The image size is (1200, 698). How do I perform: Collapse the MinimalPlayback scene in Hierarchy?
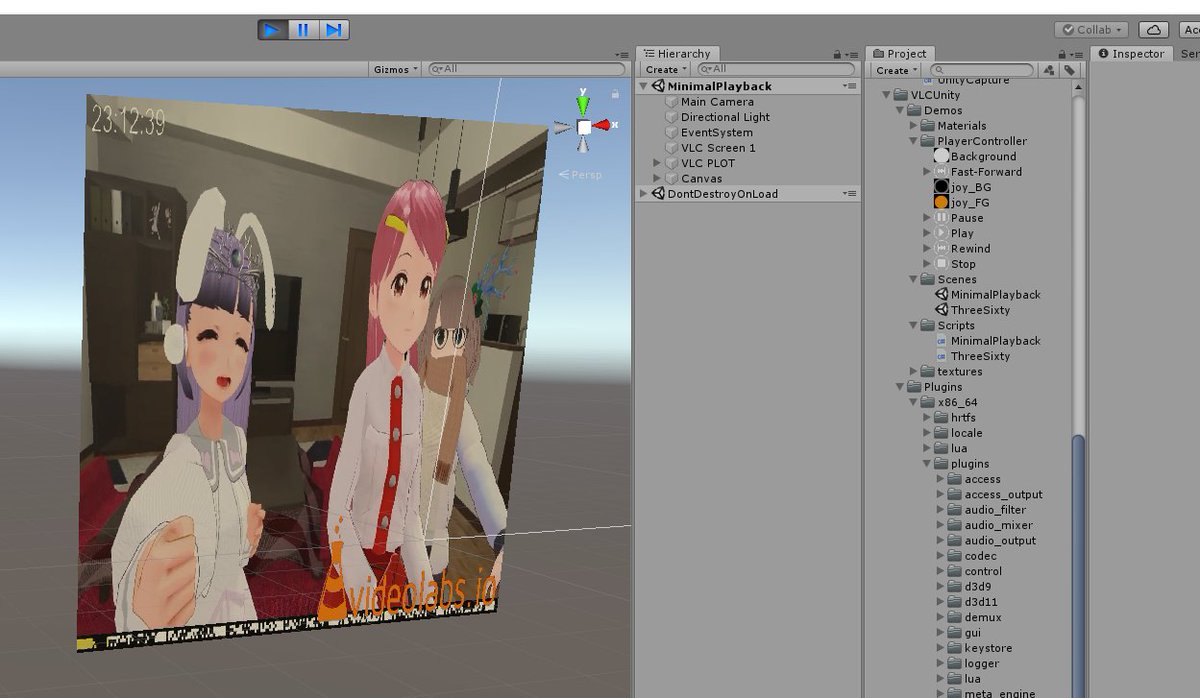coord(644,87)
